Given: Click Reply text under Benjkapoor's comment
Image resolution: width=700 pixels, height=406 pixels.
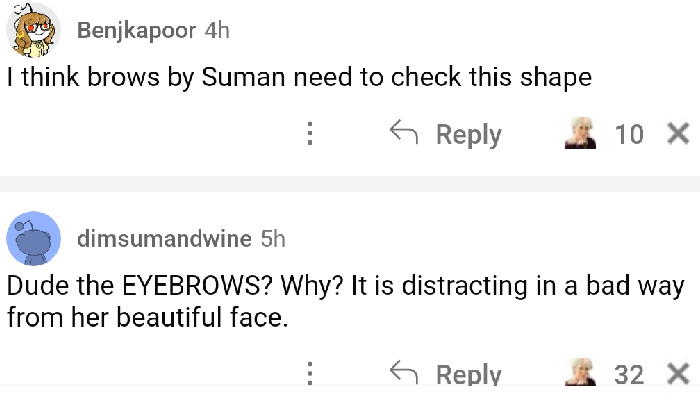Looking at the screenshot, I should point(468,134).
